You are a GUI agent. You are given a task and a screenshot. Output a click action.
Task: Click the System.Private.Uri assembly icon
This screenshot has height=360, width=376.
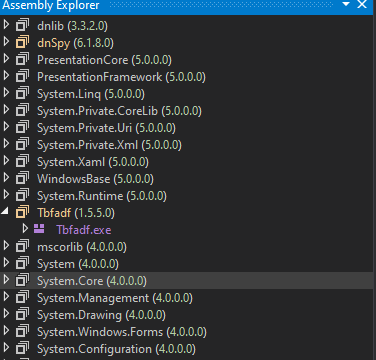click(22, 128)
